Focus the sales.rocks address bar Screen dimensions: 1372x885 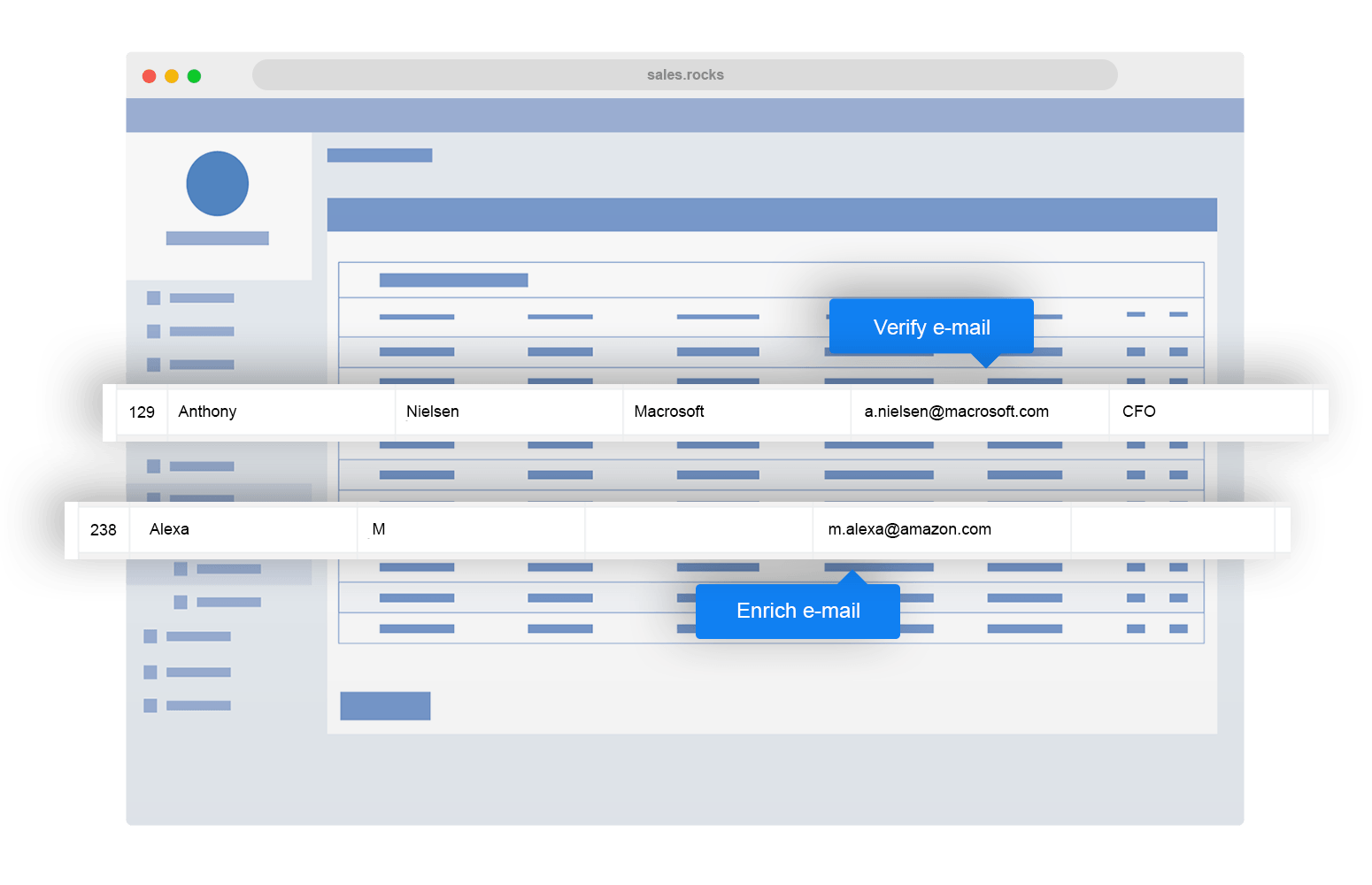pos(684,75)
